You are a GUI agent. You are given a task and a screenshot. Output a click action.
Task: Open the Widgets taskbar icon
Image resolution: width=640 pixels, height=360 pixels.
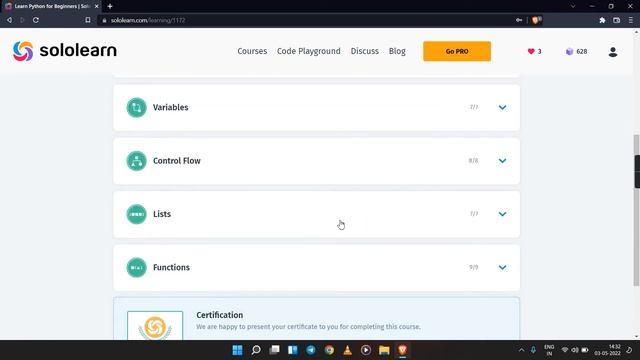(x=293, y=350)
